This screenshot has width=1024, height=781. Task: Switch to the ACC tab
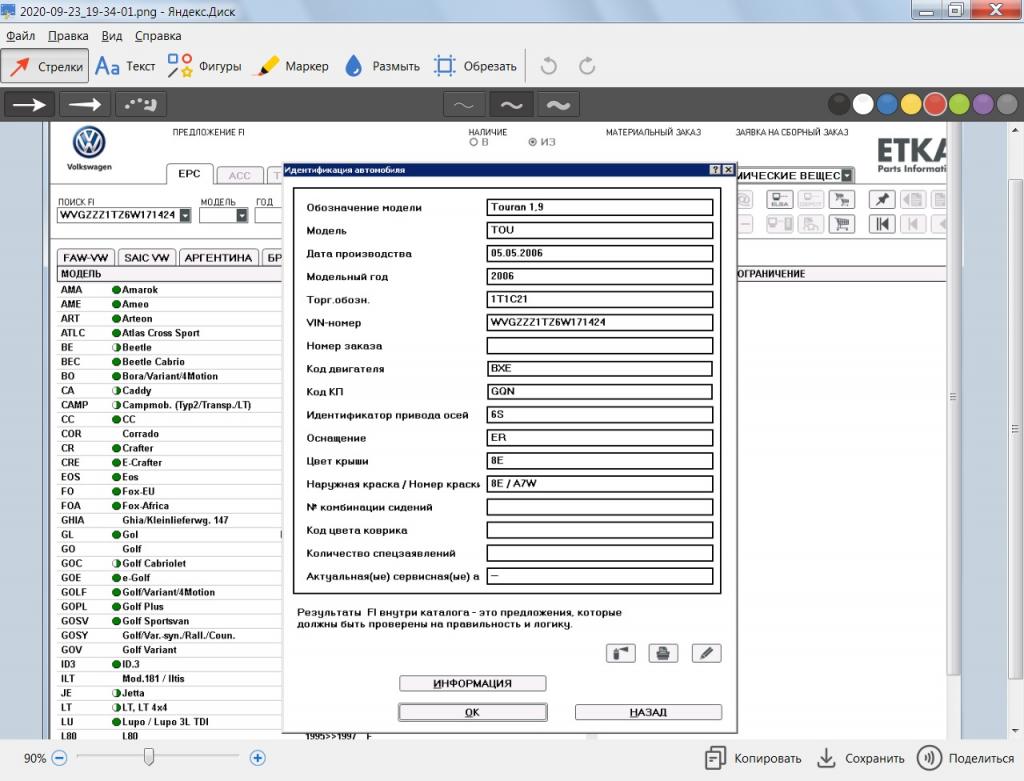[240, 175]
